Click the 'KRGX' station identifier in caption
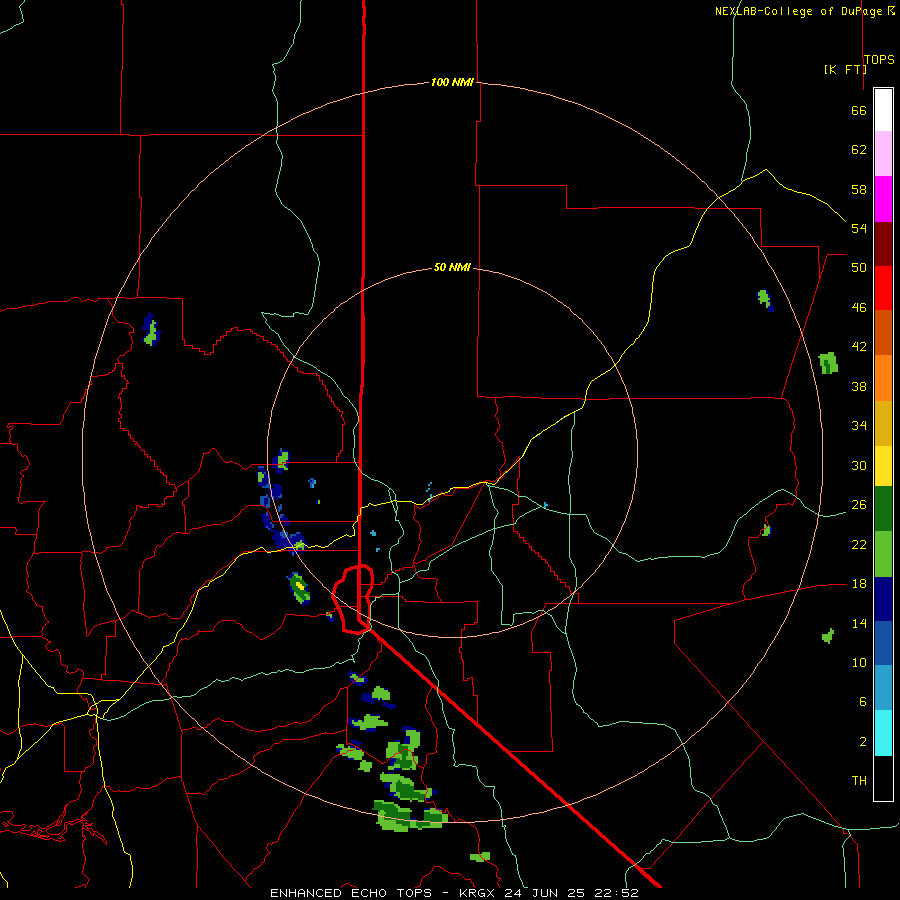Screen dimensions: 900x900 click(476, 893)
